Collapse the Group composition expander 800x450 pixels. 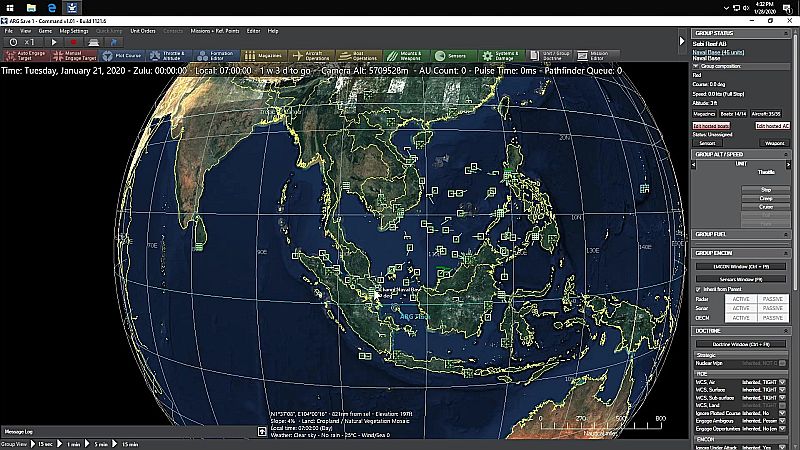click(x=695, y=66)
